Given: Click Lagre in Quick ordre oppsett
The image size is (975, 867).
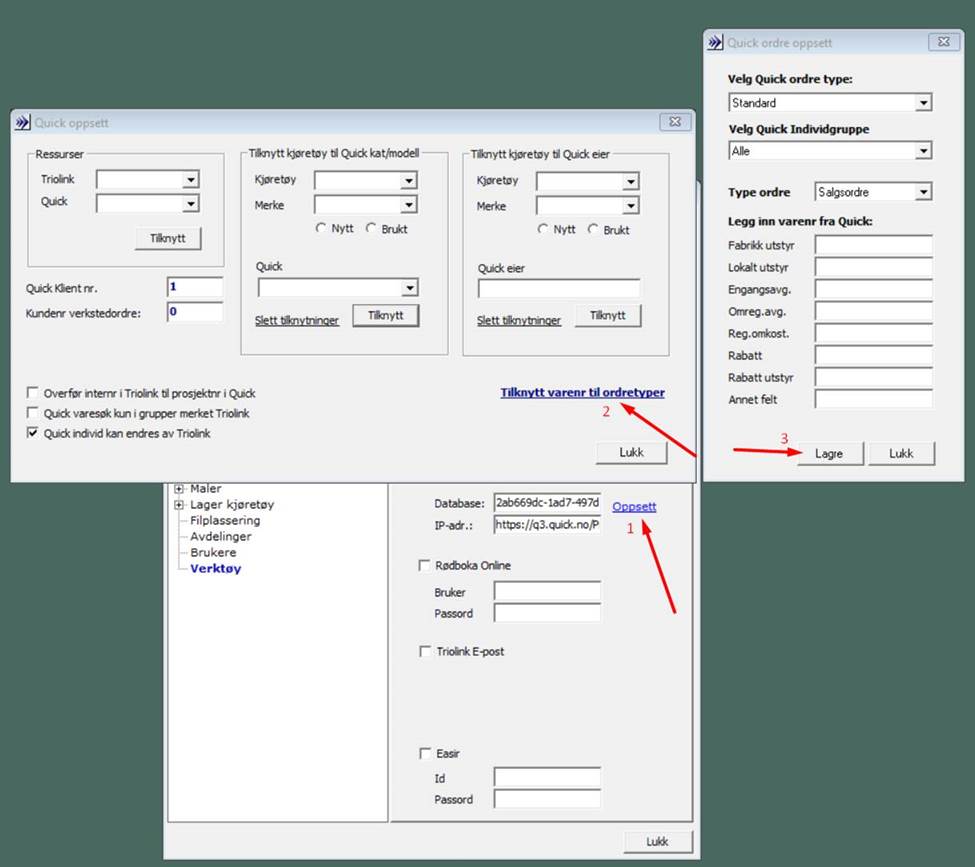Looking at the screenshot, I should [829, 453].
